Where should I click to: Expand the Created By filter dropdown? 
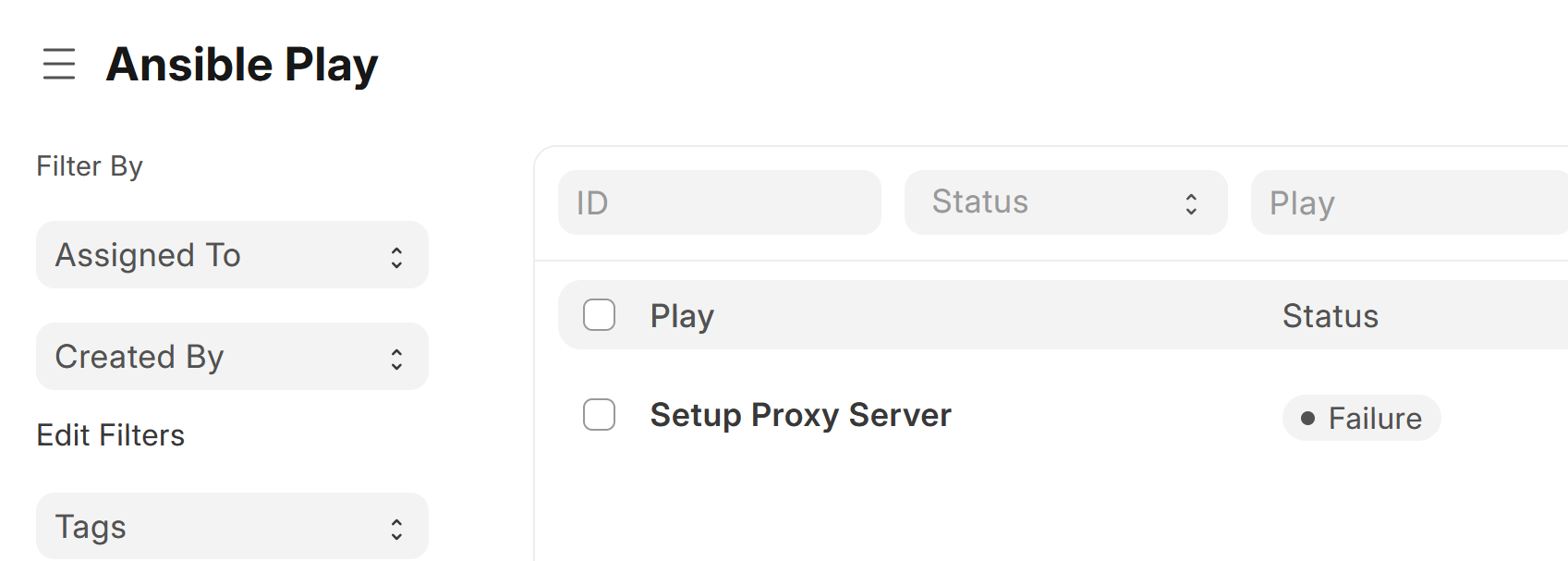click(x=232, y=357)
